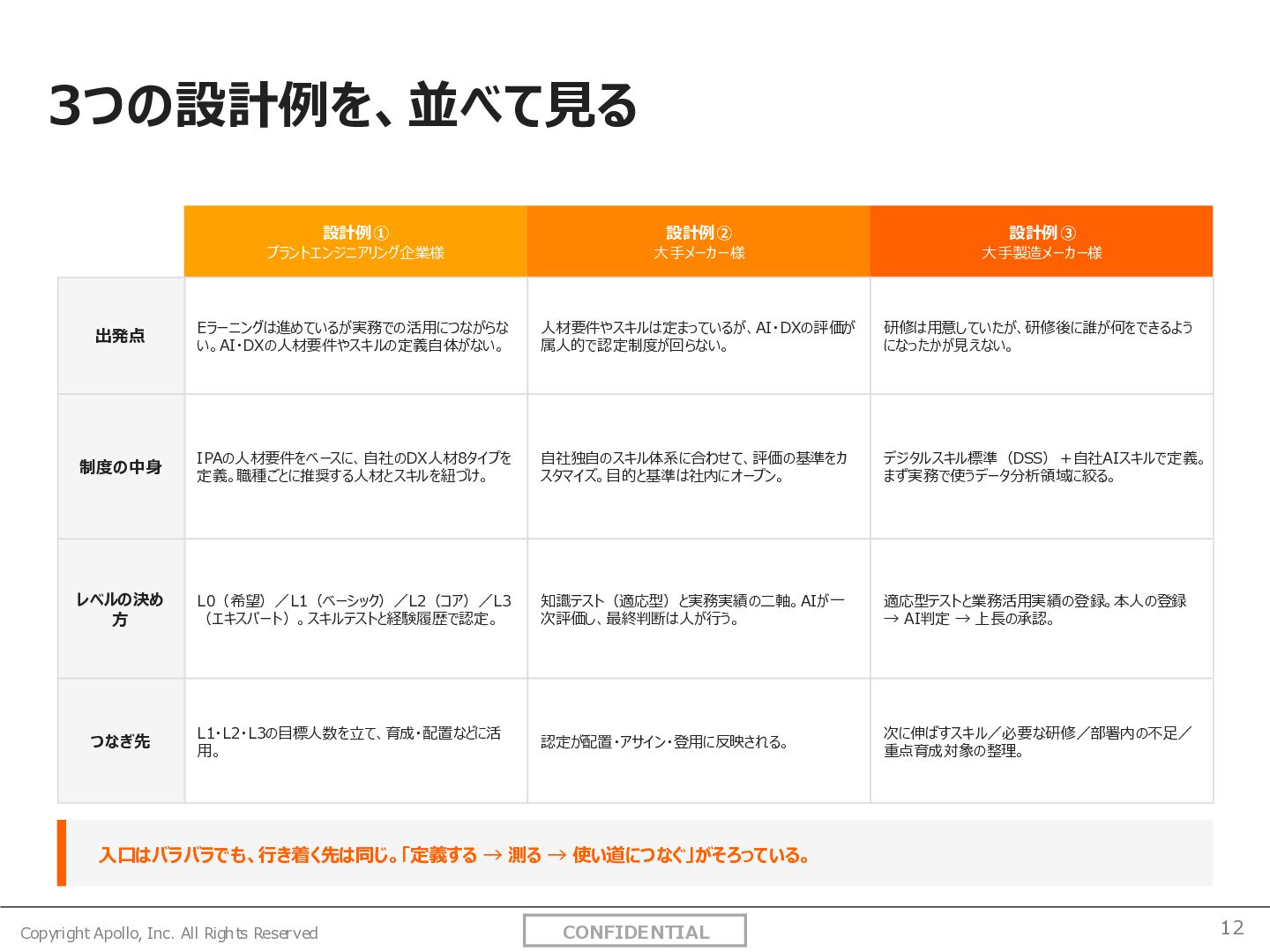Click the orange summary text 入口はバラバラでも
Screen dimensions: 1270x952
[x=454, y=855]
